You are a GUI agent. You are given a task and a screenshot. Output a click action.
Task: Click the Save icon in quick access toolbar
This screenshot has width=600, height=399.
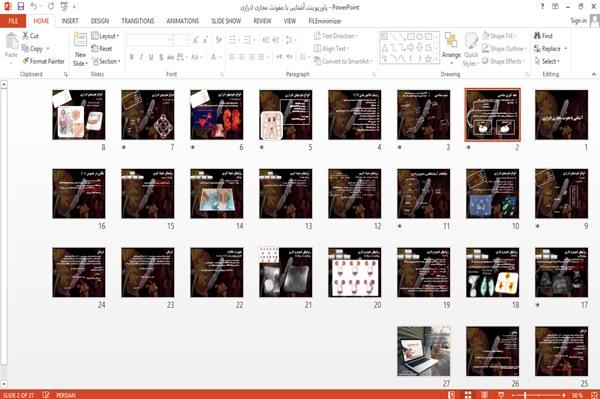coord(21,6)
